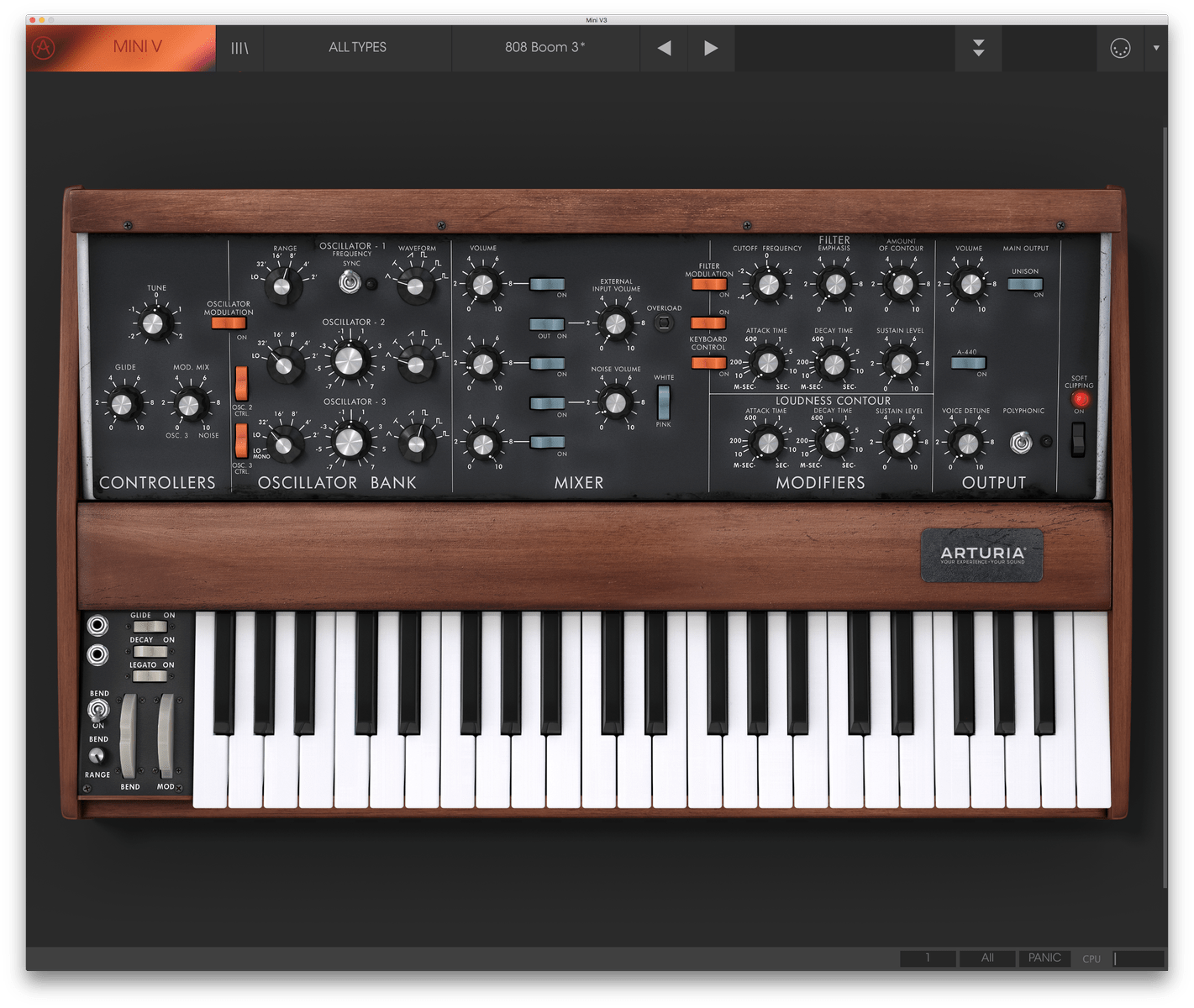Viewport: 1194px width, 1008px height.
Task: Toggle the Unison switch
Action: pos(1025,284)
